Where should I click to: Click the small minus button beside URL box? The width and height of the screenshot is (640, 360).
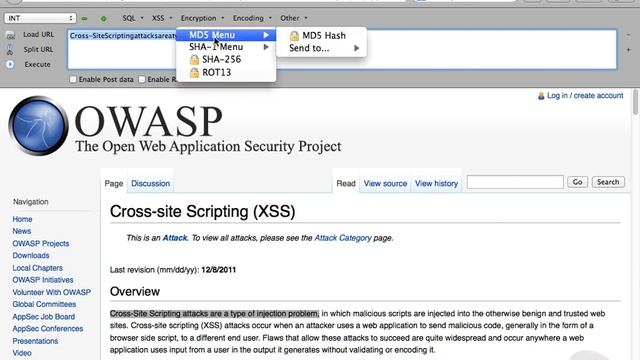629,35
